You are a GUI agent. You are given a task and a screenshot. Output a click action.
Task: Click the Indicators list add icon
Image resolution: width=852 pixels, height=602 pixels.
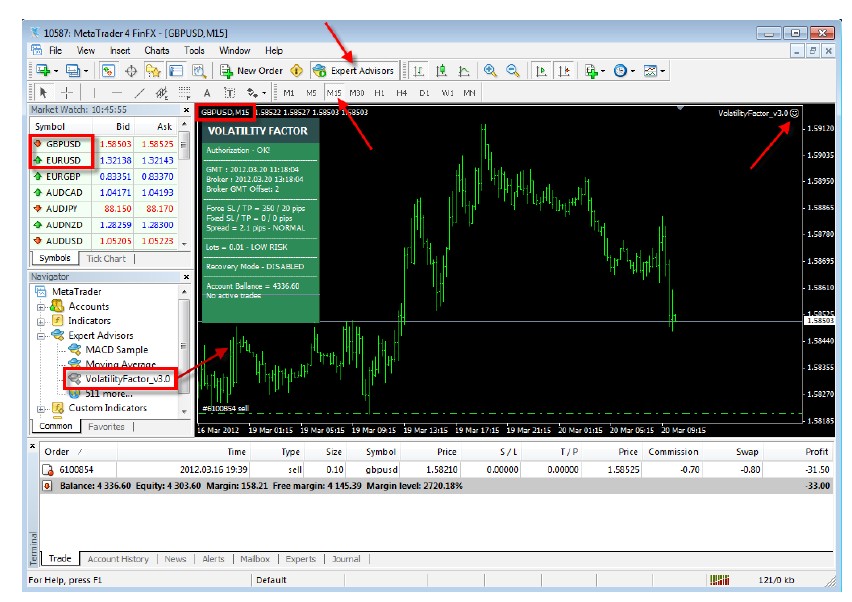591,71
